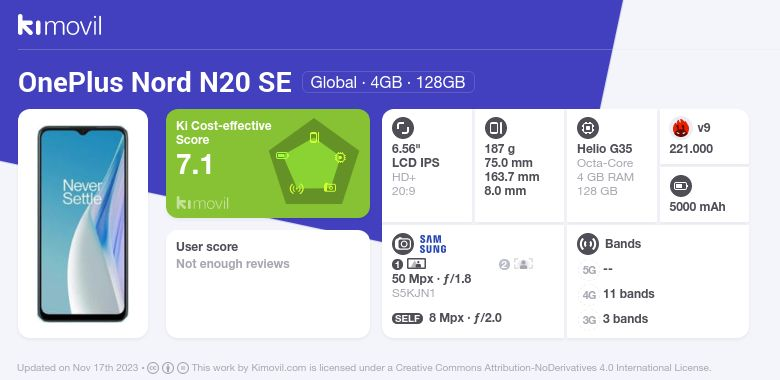Click the phone dimensions icon

495,128
